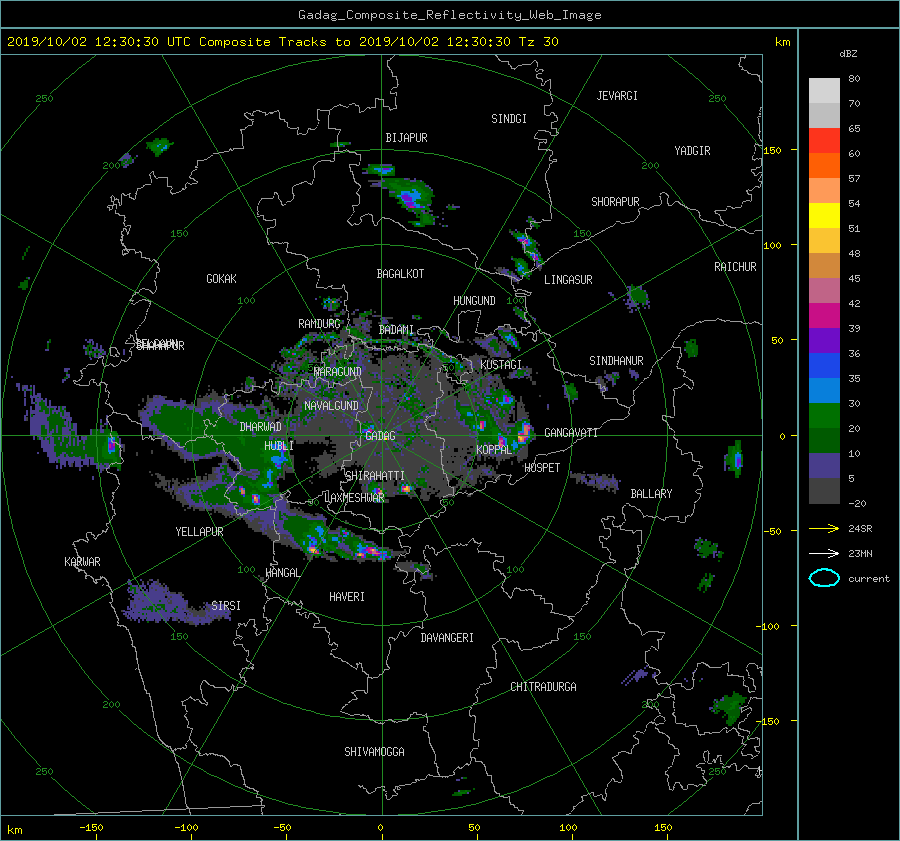Click the RAMDURG city label
900x841 pixels.
pos(319,324)
